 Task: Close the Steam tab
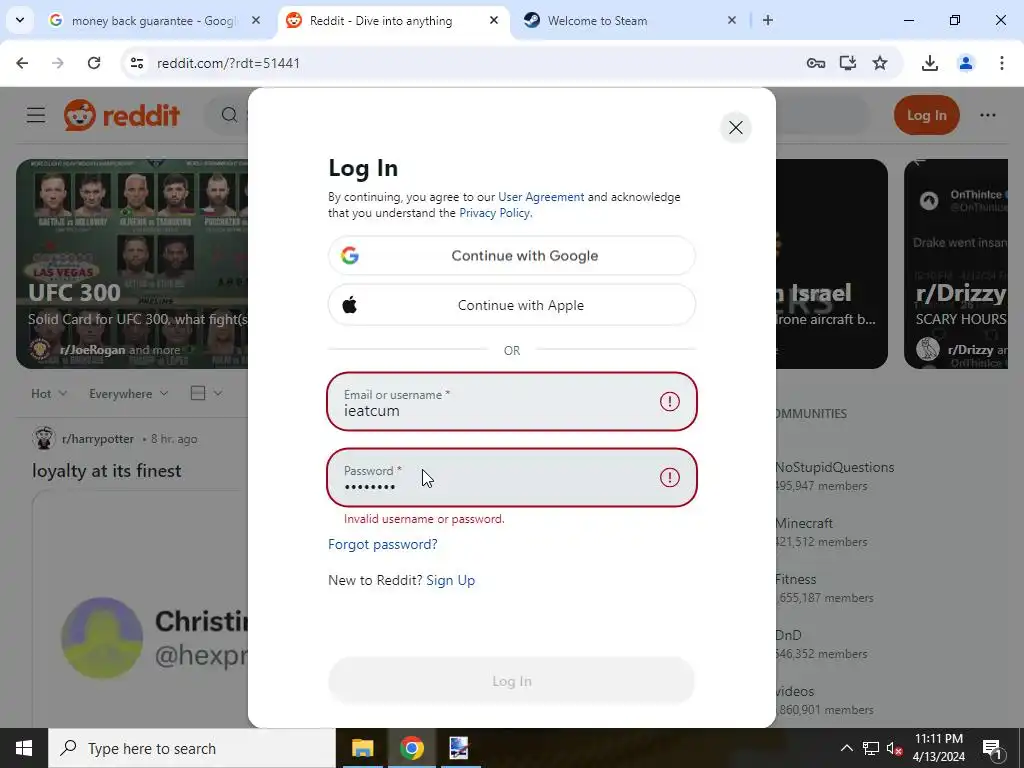(731, 20)
